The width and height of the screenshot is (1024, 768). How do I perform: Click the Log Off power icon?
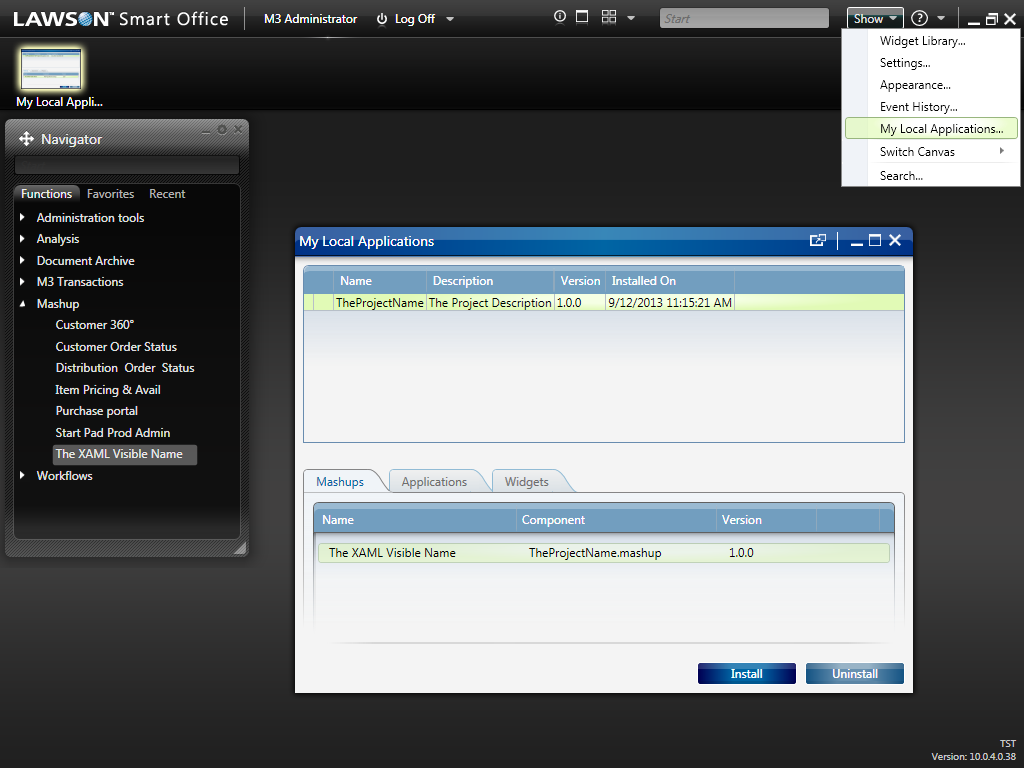[x=382, y=19]
